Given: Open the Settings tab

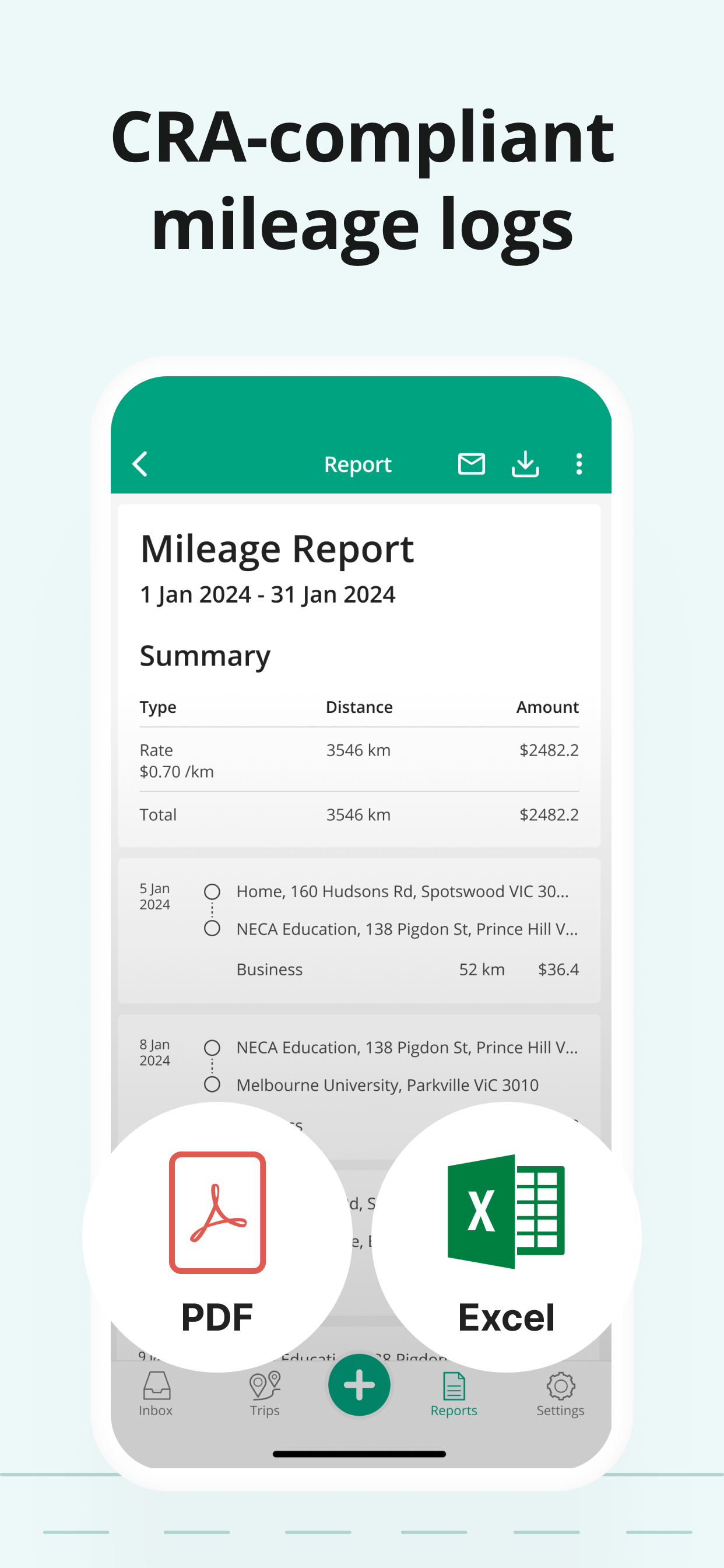Looking at the screenshot, I should pyautogui.click(x=560, y=1394).
